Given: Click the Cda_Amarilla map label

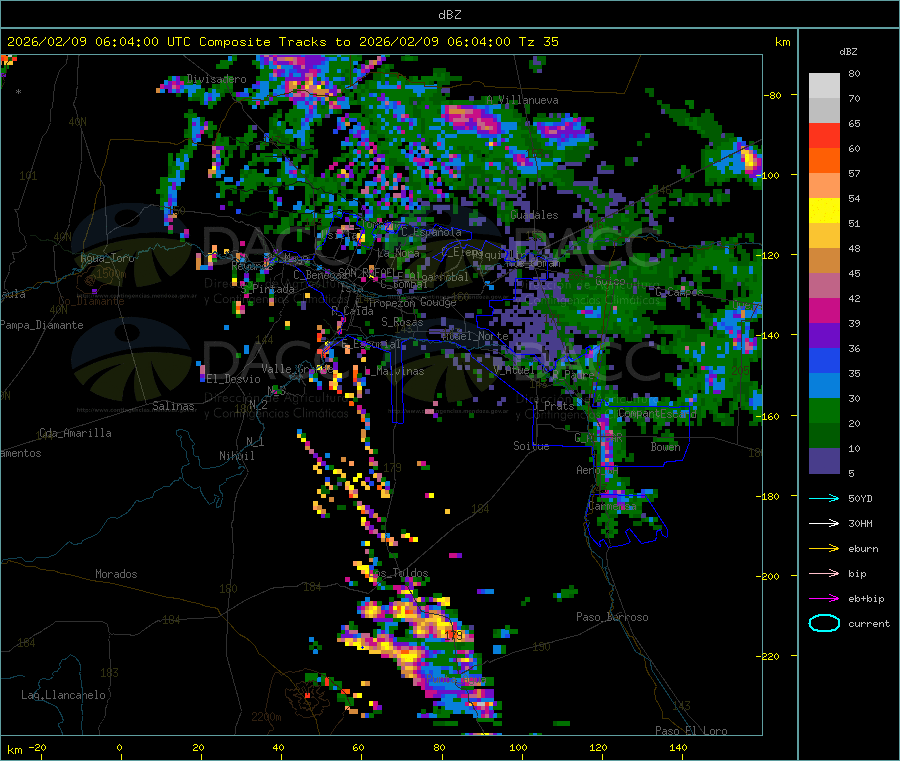Looking at the screenshot, I should 75,433.
